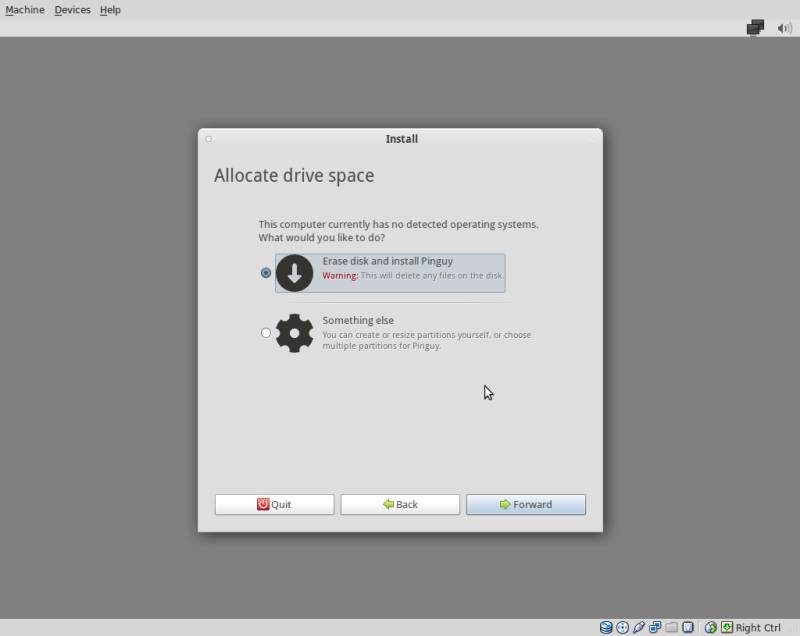The width and height of the screenshot is (800, 636).
Task: Click the USB devices indicator
Action: click(639, 627)
